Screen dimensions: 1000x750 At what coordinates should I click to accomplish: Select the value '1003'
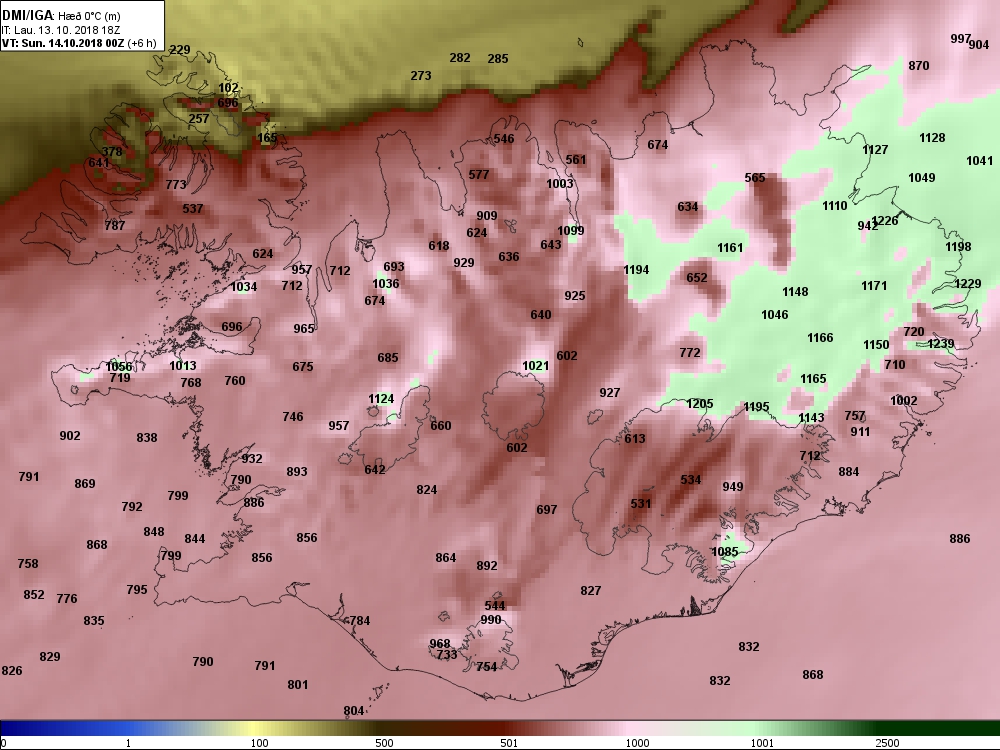point(560,184)
